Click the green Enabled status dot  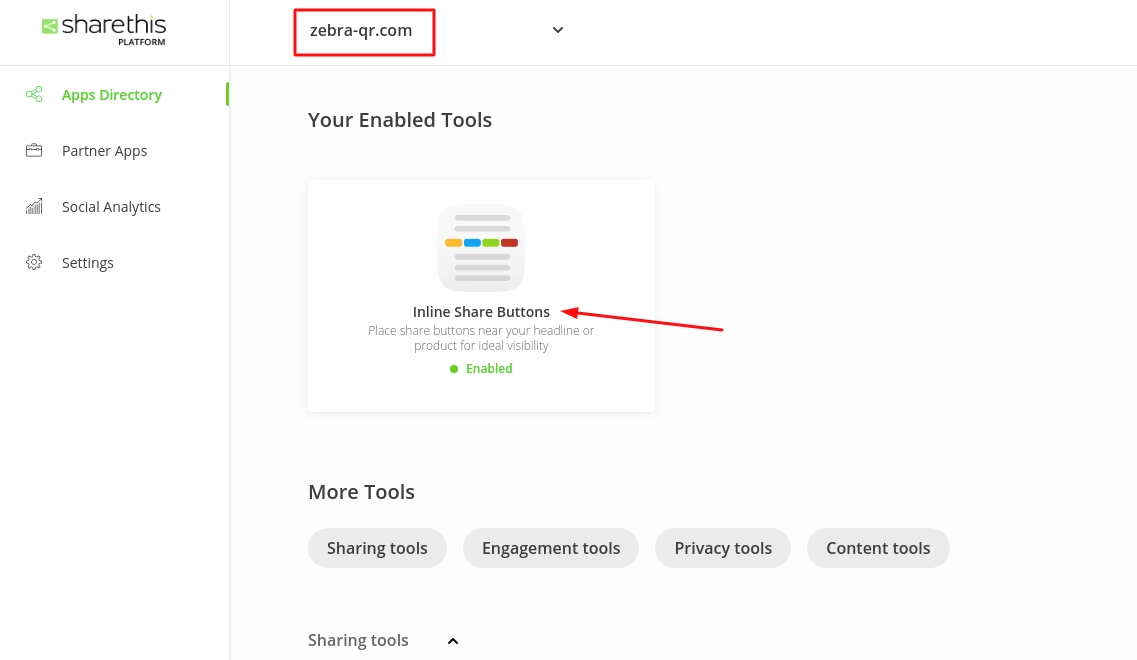454,369
